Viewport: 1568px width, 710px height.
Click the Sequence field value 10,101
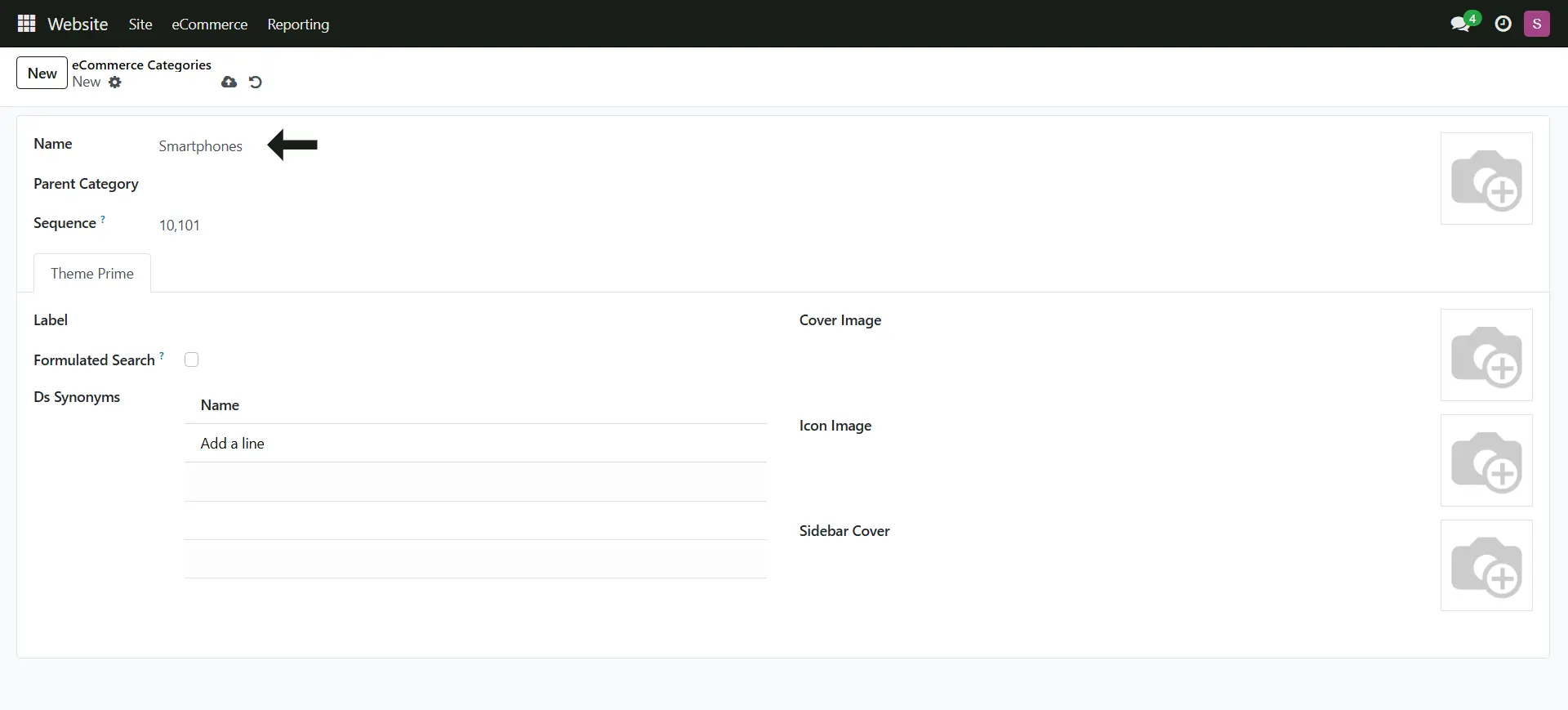pyautogui.click(x=180, y=225)
